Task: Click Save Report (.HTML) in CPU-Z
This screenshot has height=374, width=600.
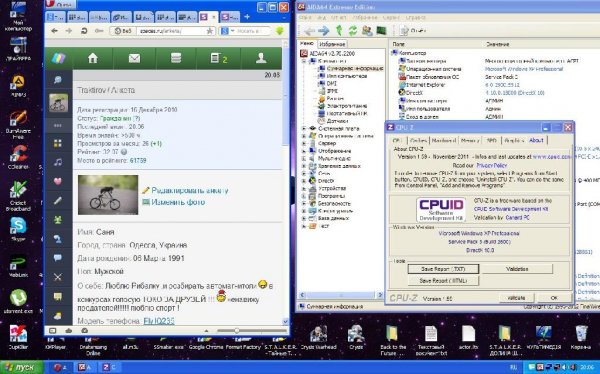Action: pyautogui.click(x=443, y=281)
